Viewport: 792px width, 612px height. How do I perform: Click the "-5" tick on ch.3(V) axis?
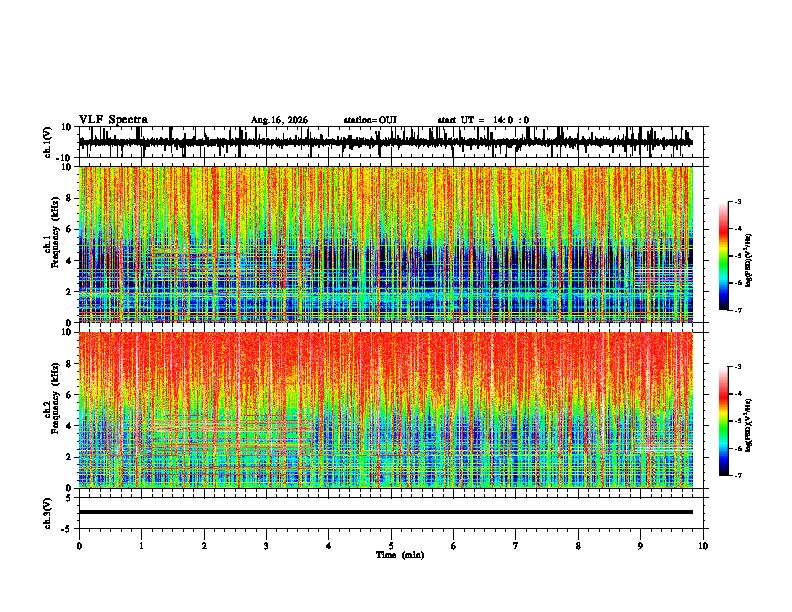click(67, 529)
